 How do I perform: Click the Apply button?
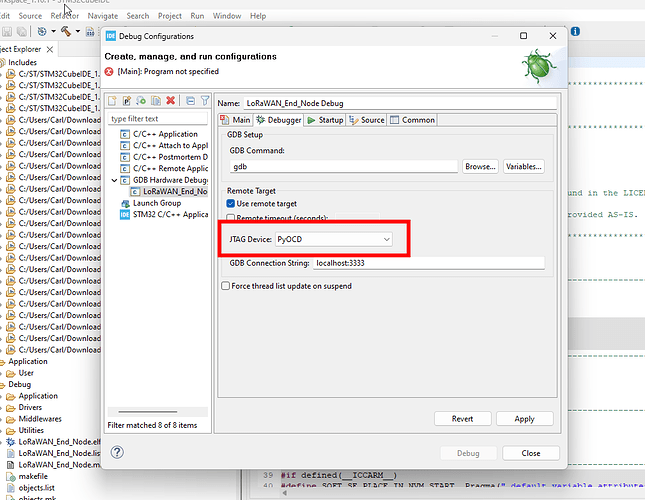click(x=524, y=419)
